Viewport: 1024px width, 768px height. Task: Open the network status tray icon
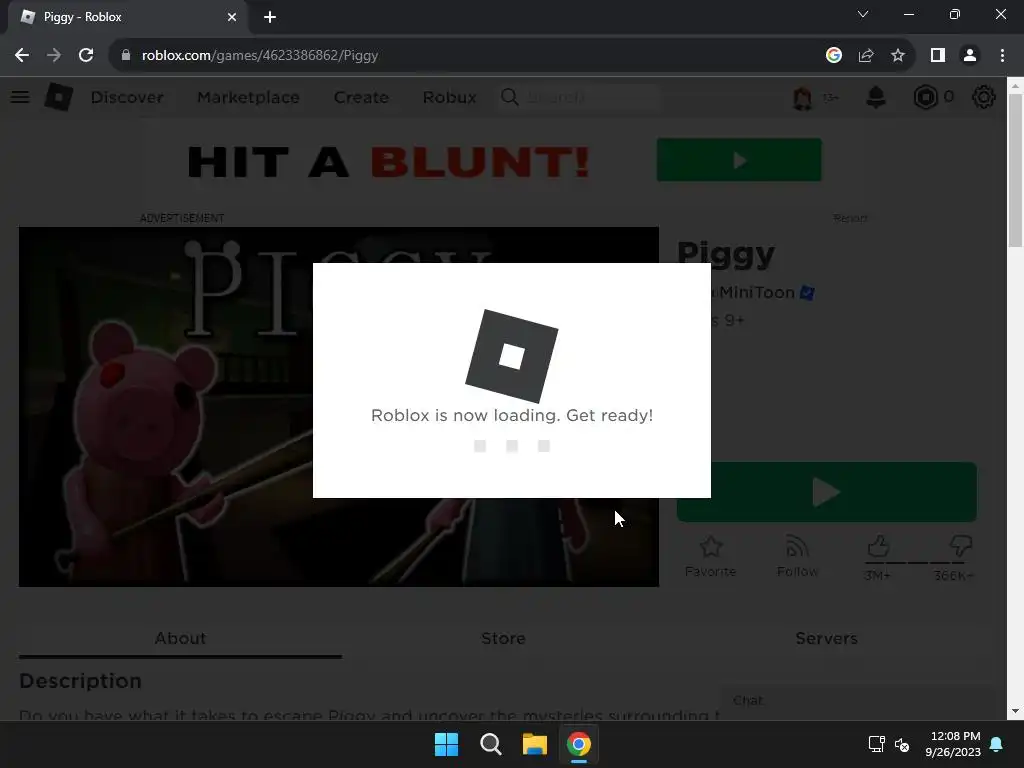(876, 744)
